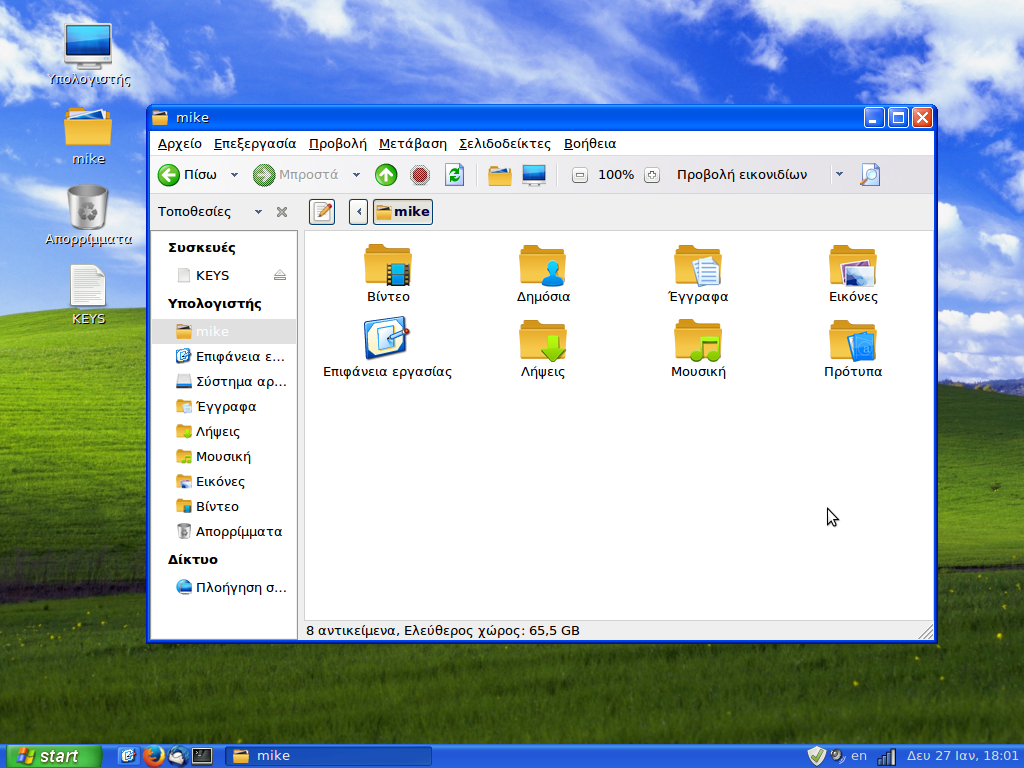Viewport: 1024px width, 768px height.
Task: Select the Μουσική folder icon
Action: [x=697, y=340]
